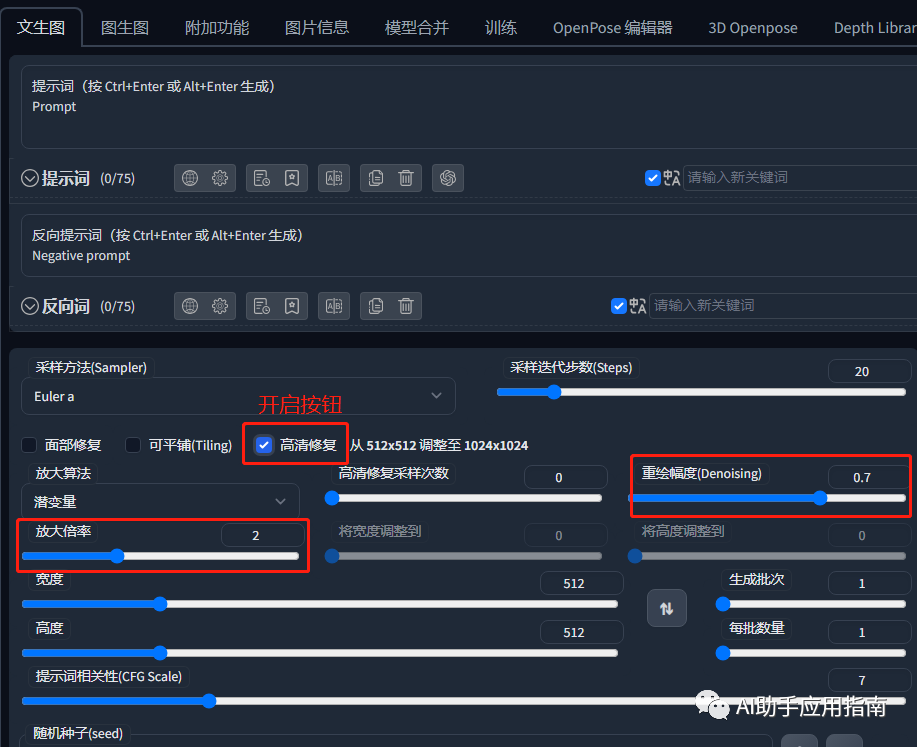Open the 采样方法(Sampler) Euler a dropdown
This screenshot has height=747, width=917.
(x=238, y=396)
